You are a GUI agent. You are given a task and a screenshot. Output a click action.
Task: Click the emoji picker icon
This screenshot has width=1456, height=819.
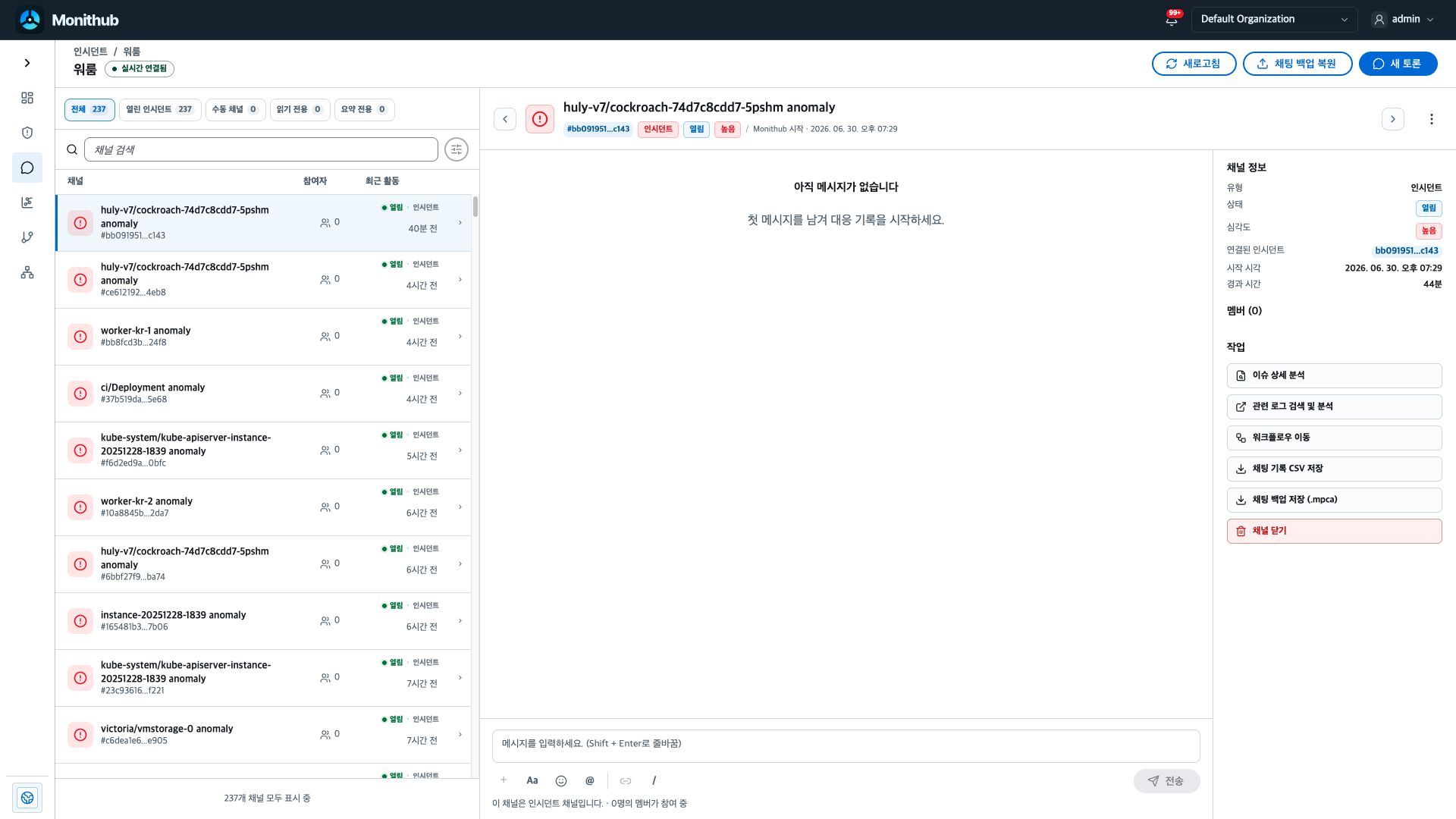tap(561, 780)
